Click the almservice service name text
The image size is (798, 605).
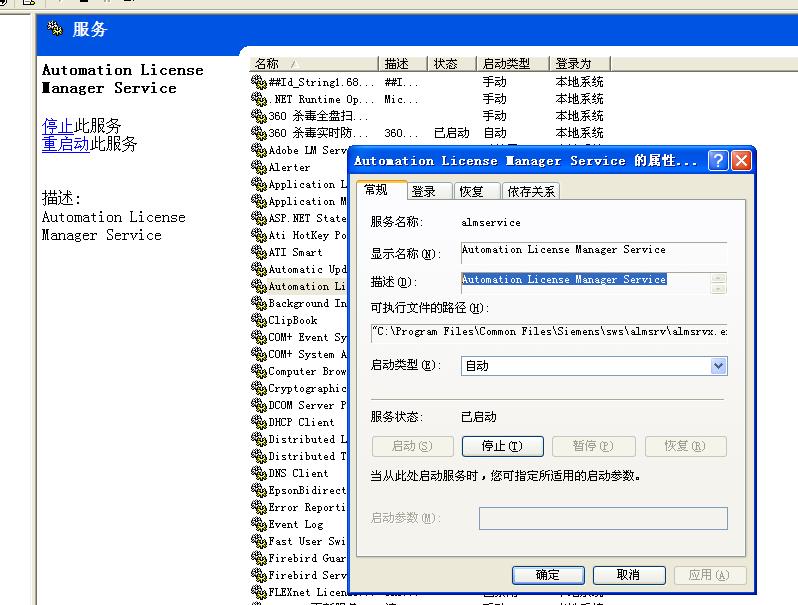point(491,222)
